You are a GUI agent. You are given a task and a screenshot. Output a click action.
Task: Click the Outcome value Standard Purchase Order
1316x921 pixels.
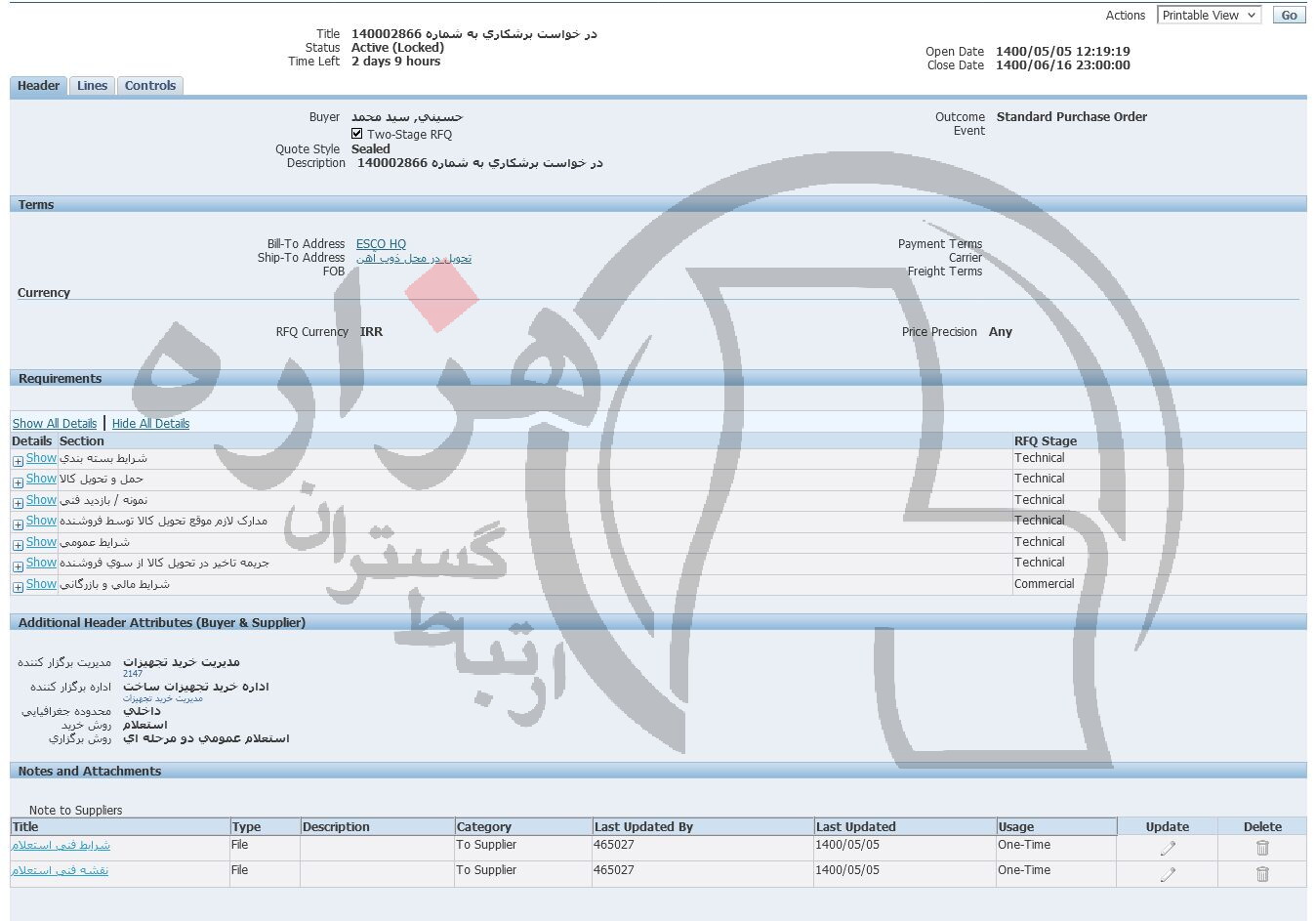pyautogui.click(x=1072, y=117)
